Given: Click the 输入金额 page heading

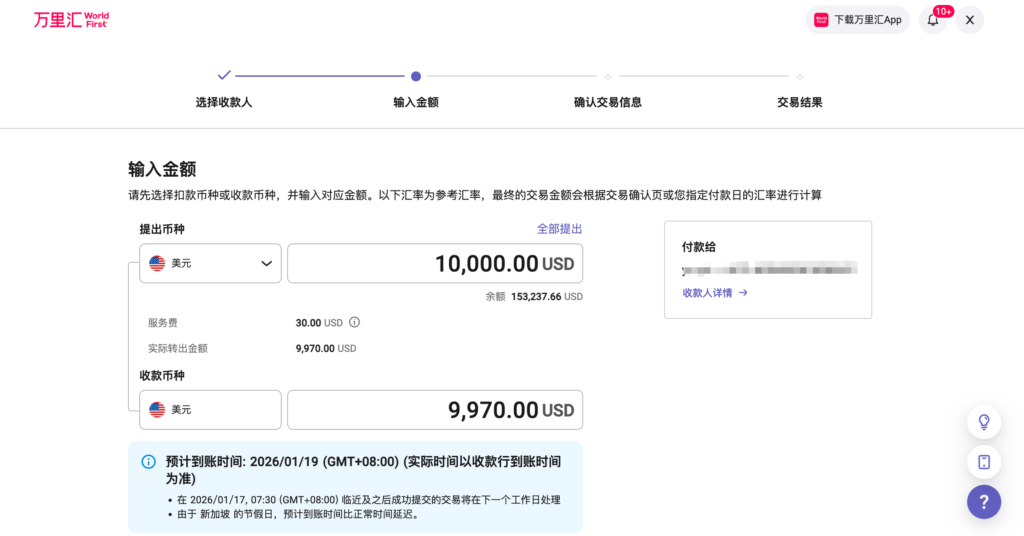Looking at the screenshot, I should click(162, 169).
